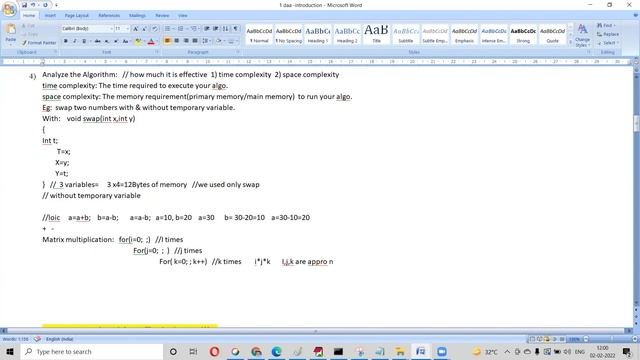
Task: Open the View tab
Action: tap(182, 16)
